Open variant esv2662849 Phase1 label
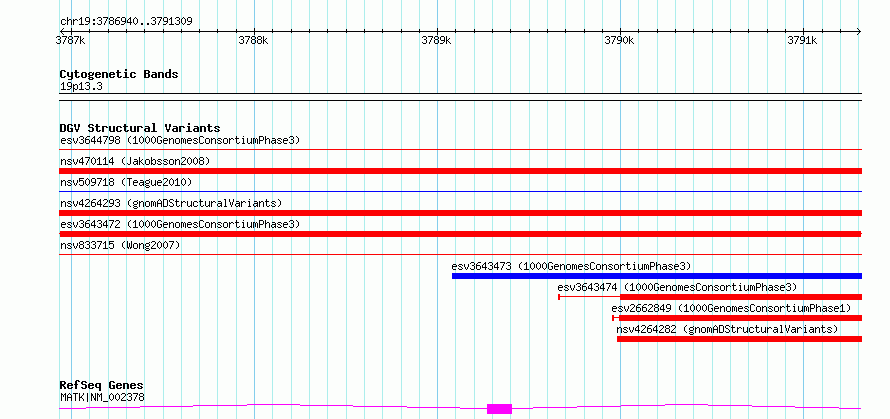 (x=732, y=308)
